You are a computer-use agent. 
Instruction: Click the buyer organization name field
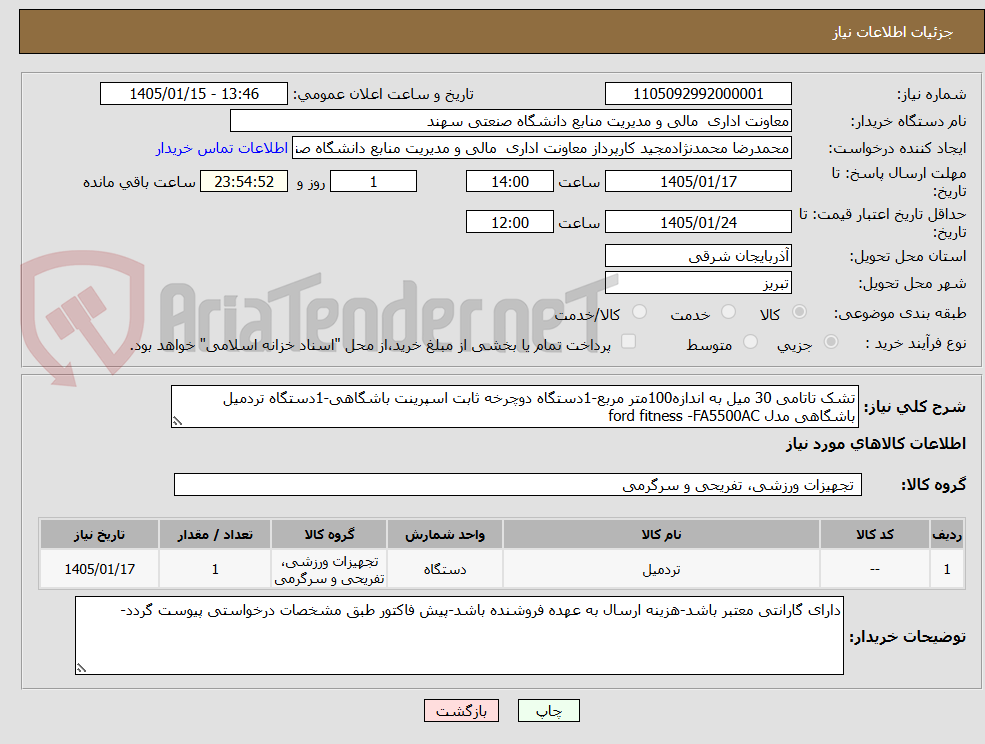coord(511,121)
